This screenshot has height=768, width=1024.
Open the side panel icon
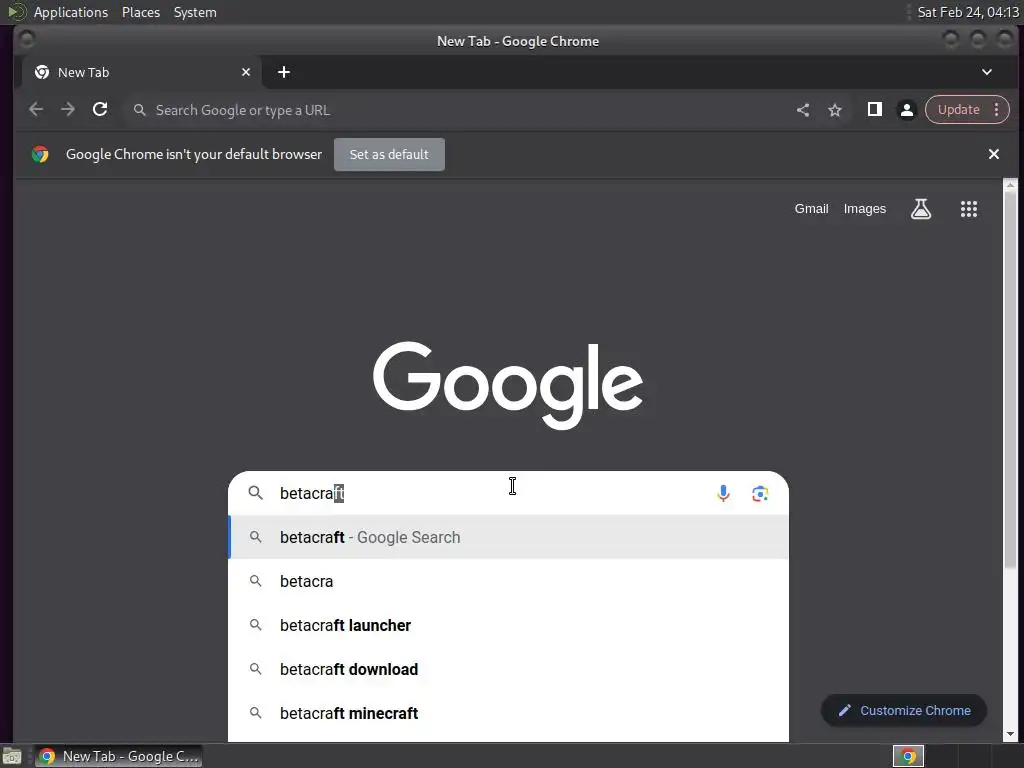point(874,110)
